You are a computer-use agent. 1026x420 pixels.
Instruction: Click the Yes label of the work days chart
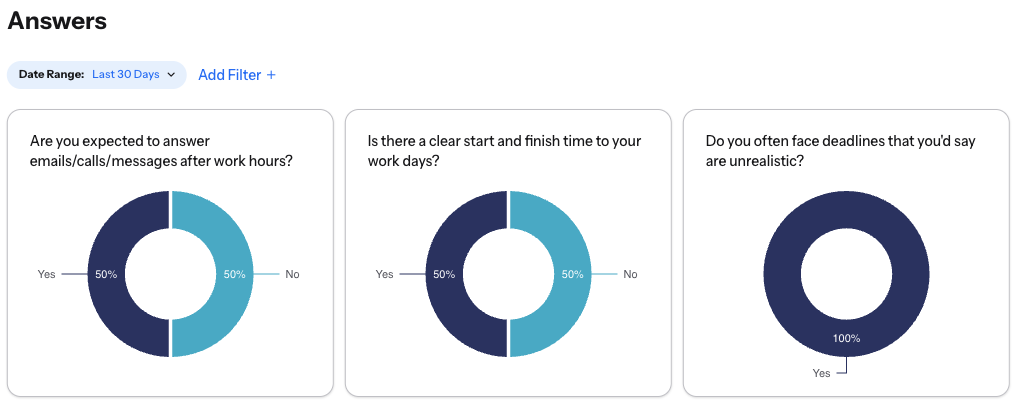384,274
